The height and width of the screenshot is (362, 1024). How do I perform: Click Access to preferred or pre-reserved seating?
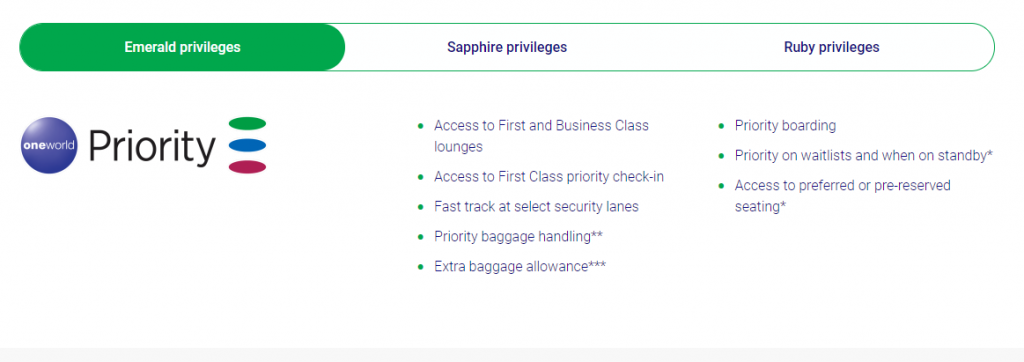pos(842,195)
